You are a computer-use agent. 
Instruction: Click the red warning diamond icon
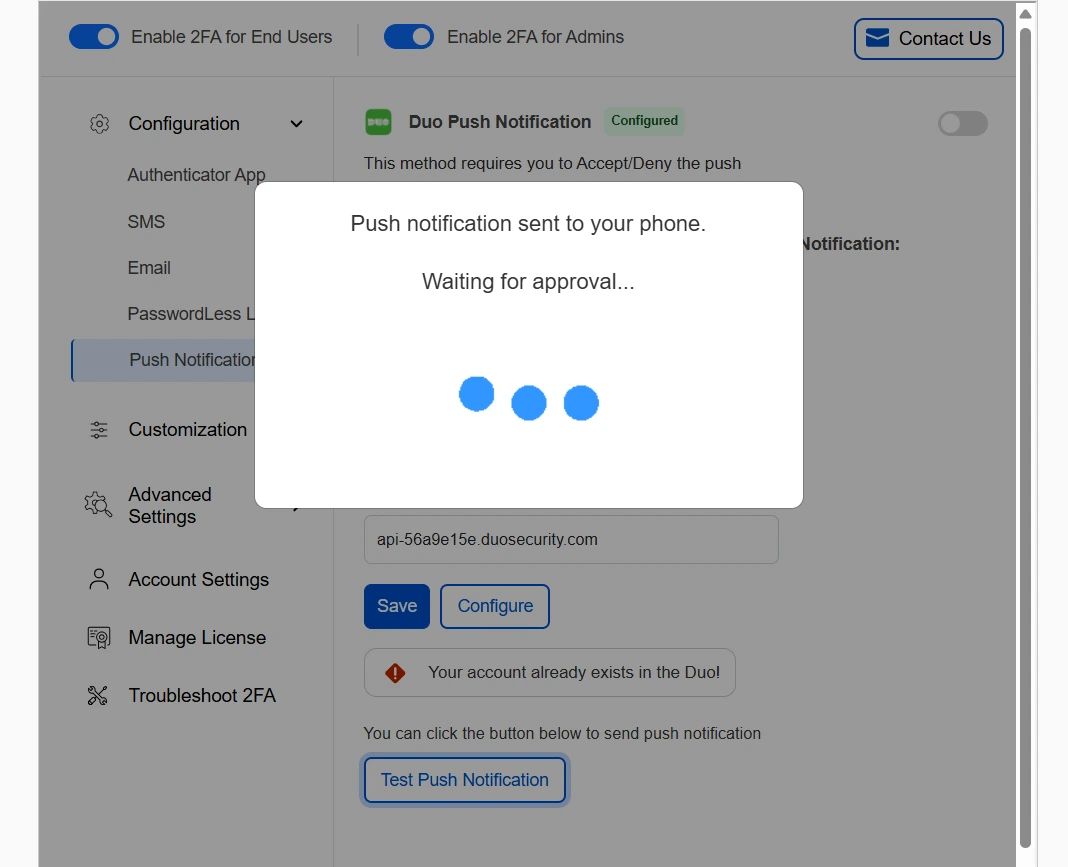point(395,673)
